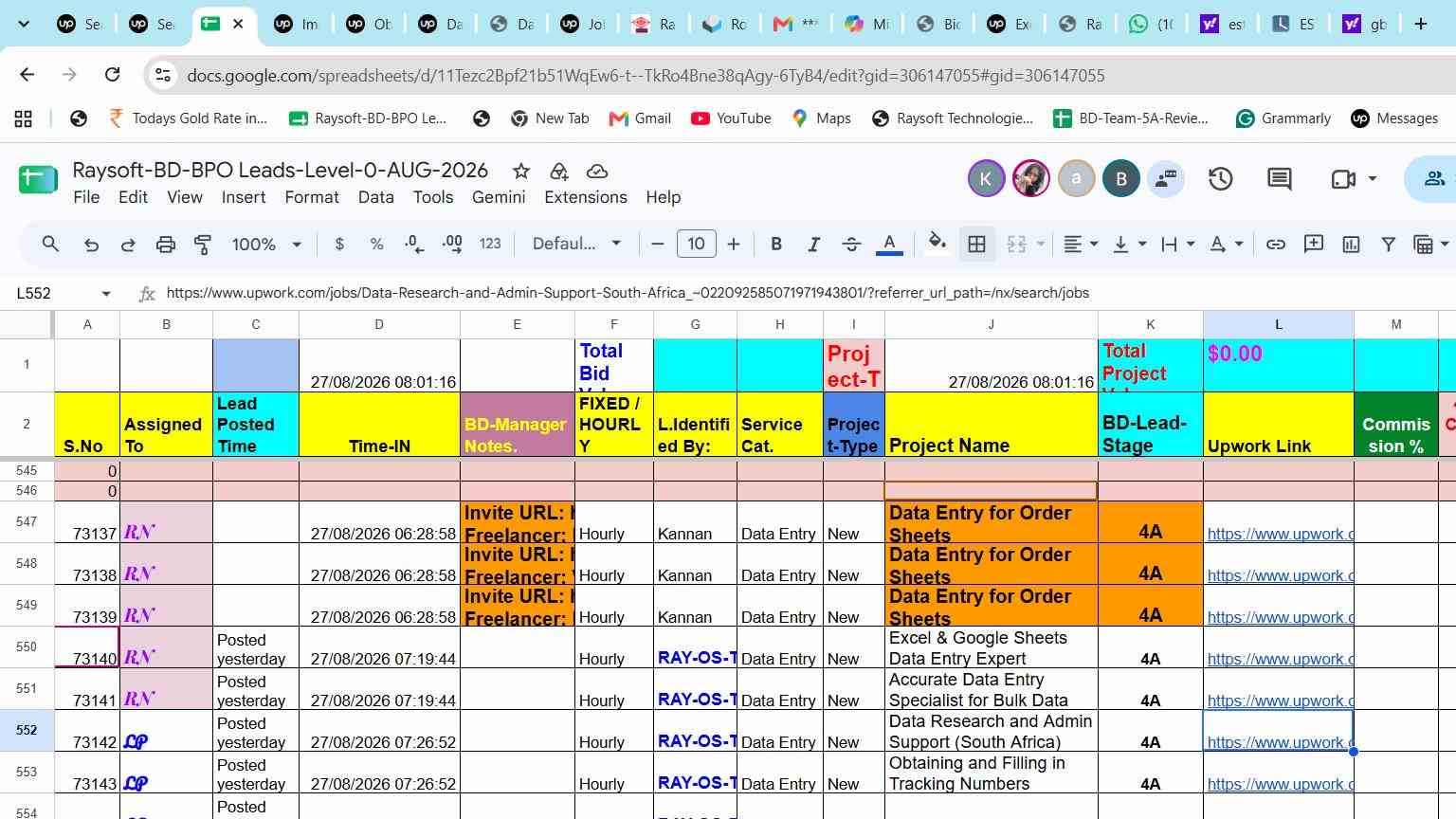Open the fill color picker
The height and width of the screenshot is (819, 1456).
coord(937,245)
